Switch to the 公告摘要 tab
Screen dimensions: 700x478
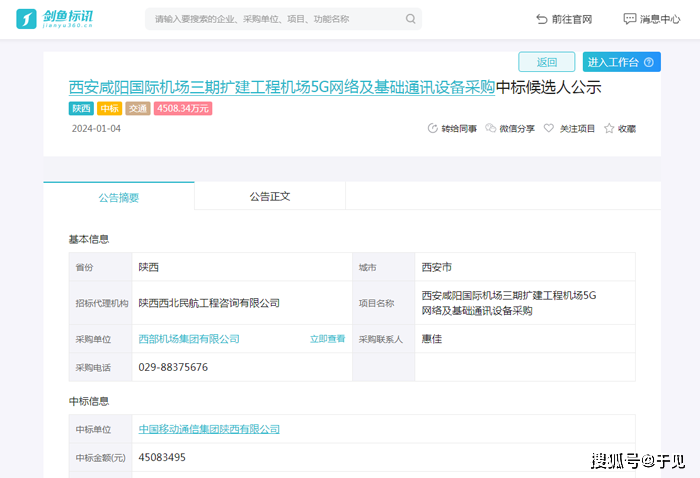coord(119,197)
